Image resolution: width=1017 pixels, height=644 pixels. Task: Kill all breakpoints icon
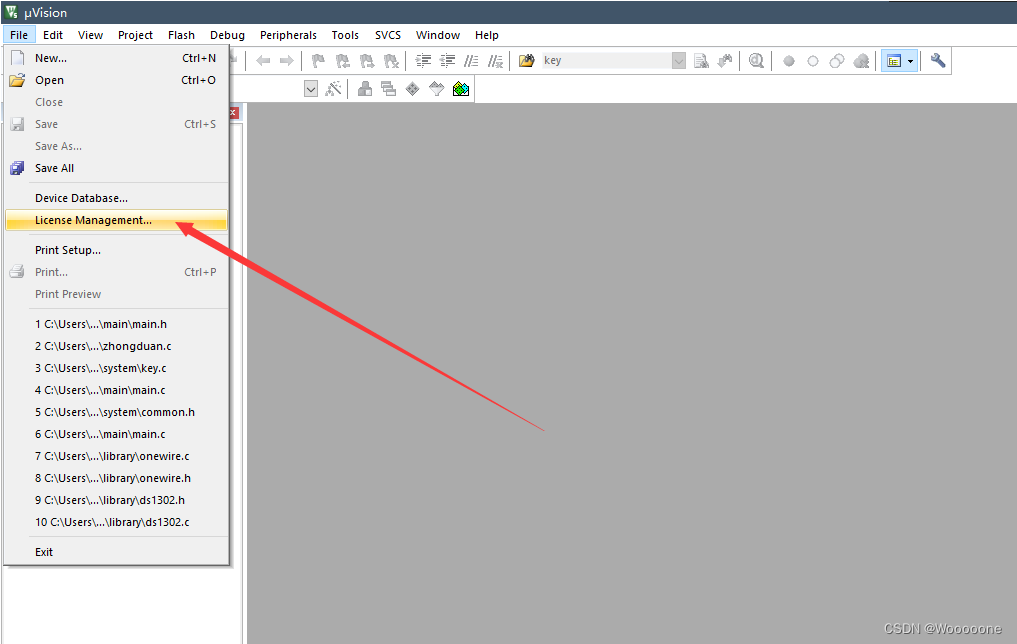tap(861, 61)
